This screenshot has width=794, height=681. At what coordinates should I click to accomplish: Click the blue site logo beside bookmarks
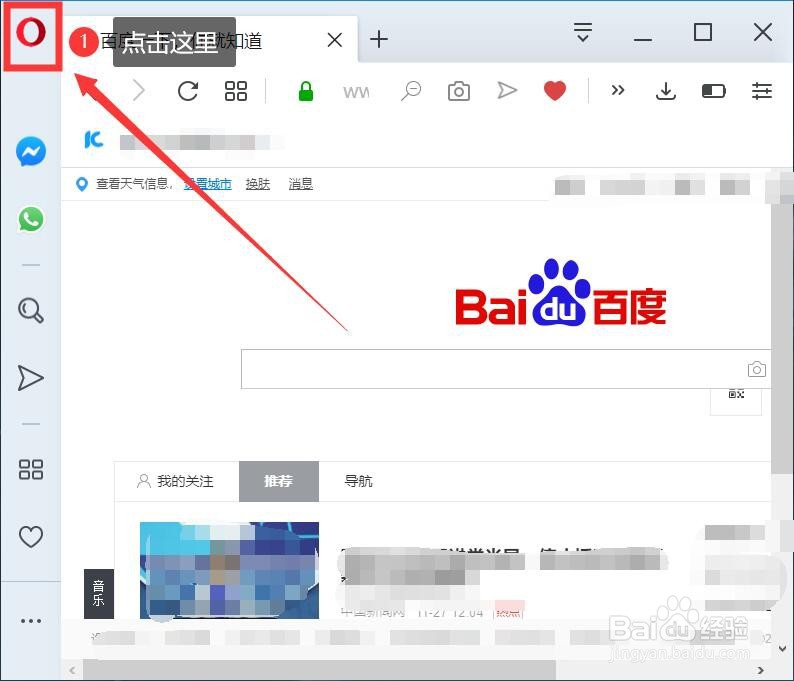point(94,139)
